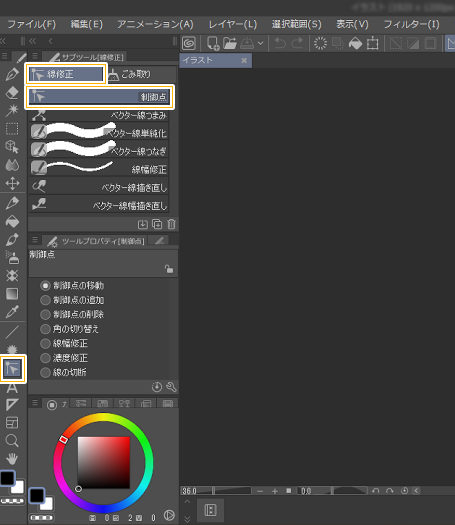Open sub tool detail wrench icon

point(171,387)
